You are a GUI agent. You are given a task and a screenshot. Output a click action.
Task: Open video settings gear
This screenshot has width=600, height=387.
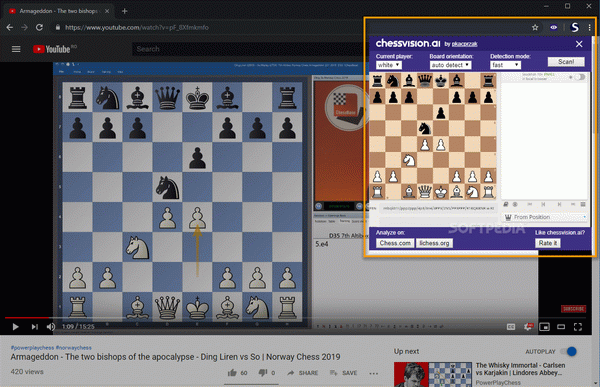(528, 327)
